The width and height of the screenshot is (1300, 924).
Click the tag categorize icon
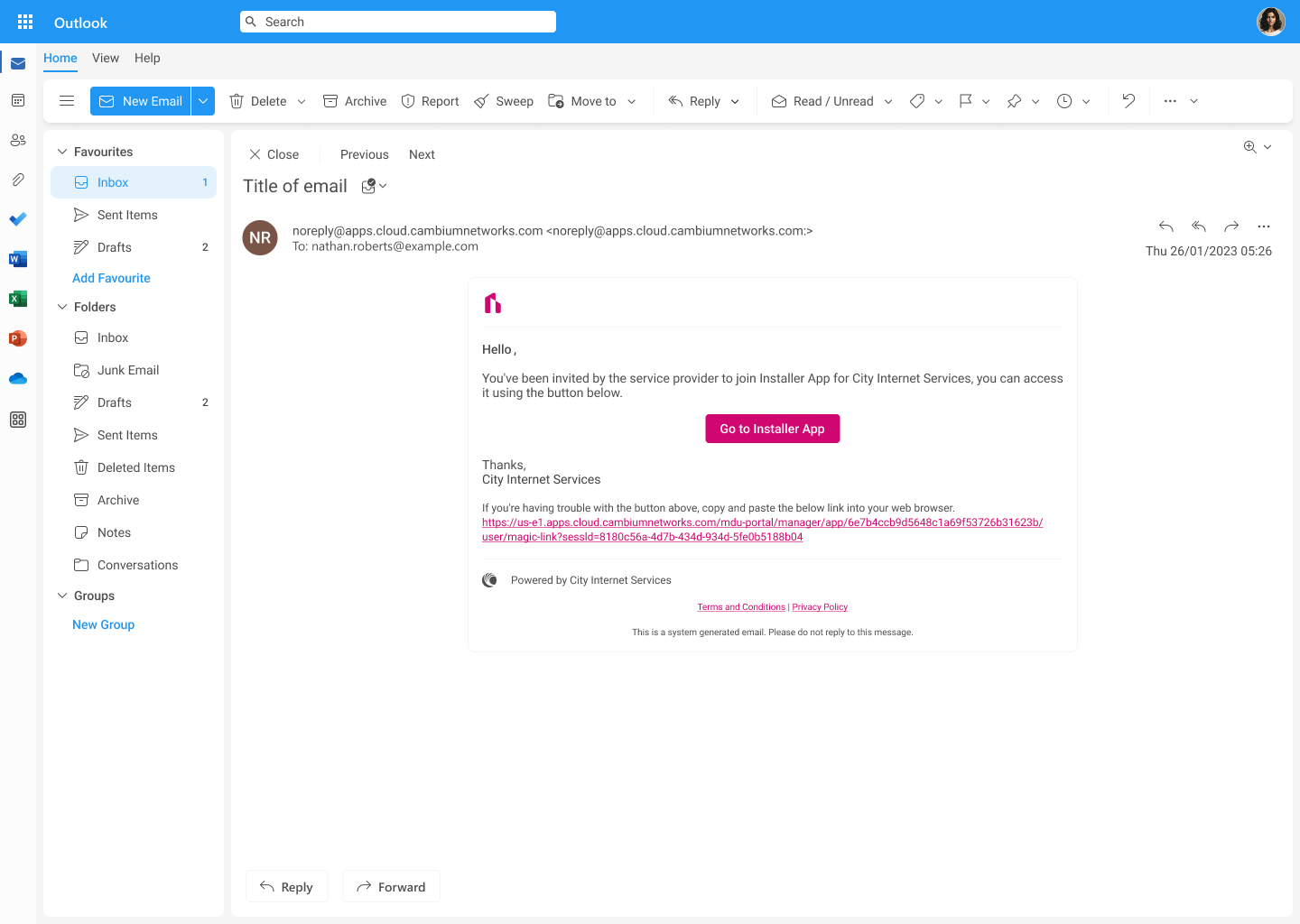coord(917,101)
